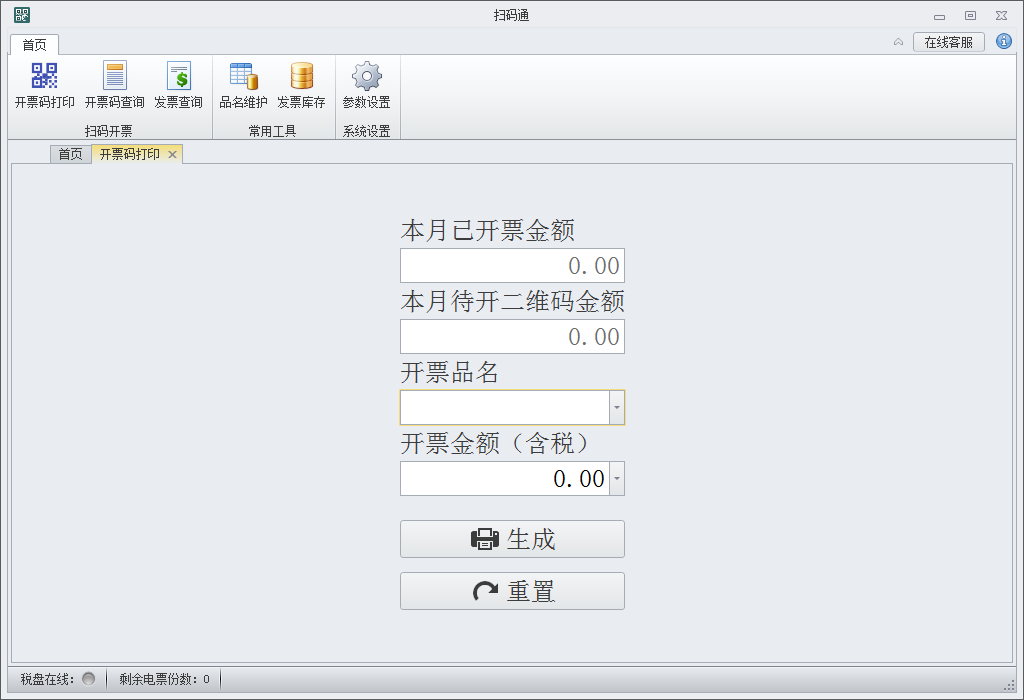Click the 系统设置 group label
Image resolution: width=1024 pixels, height=700 pixels.
pos(366,131)
